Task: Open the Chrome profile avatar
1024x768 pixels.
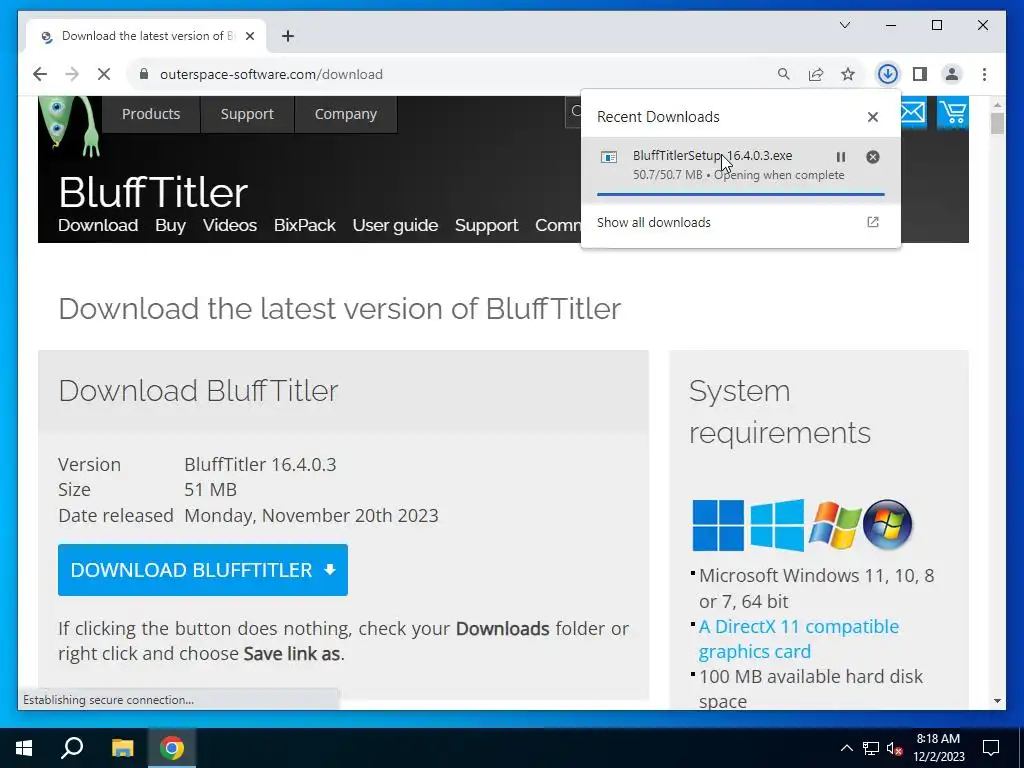Action: coord(952,74)
